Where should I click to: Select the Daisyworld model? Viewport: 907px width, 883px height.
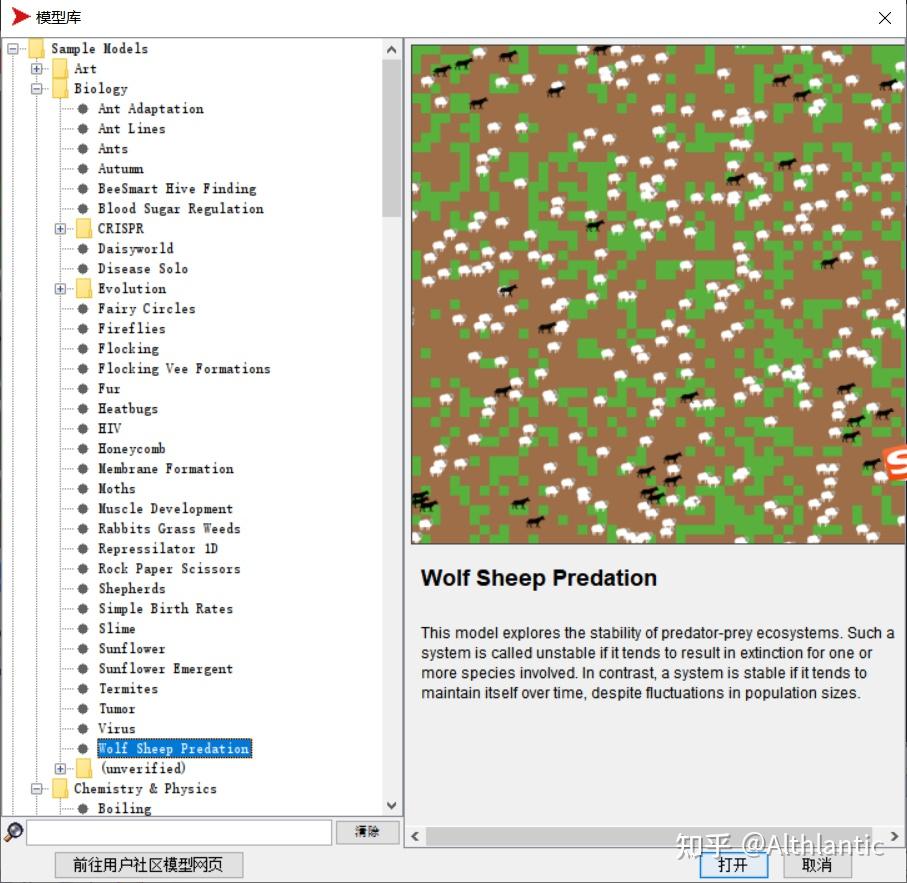[135, 249]
